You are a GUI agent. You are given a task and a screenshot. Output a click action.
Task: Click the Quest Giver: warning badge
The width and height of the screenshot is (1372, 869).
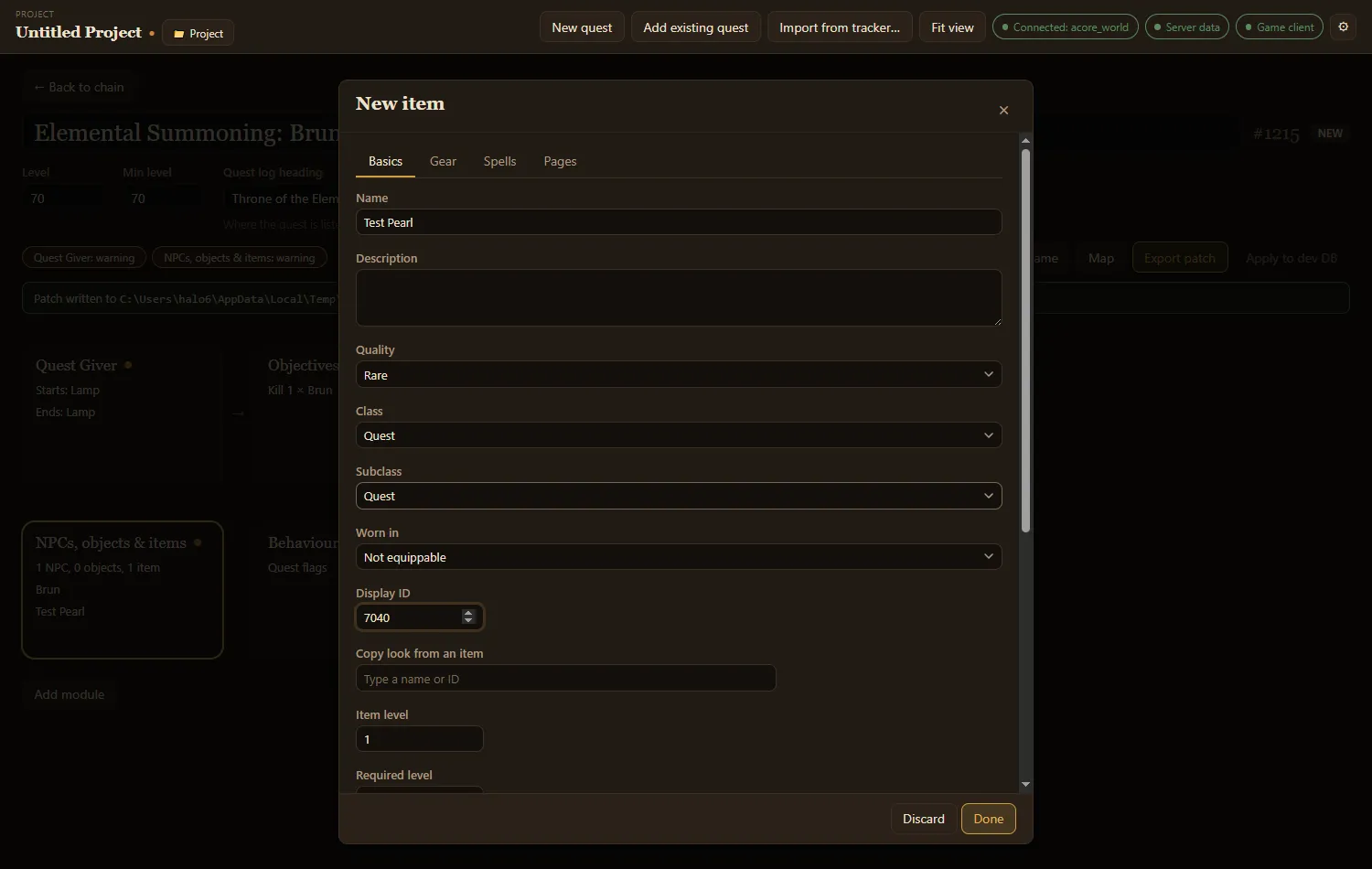click(x=84, y=258)
